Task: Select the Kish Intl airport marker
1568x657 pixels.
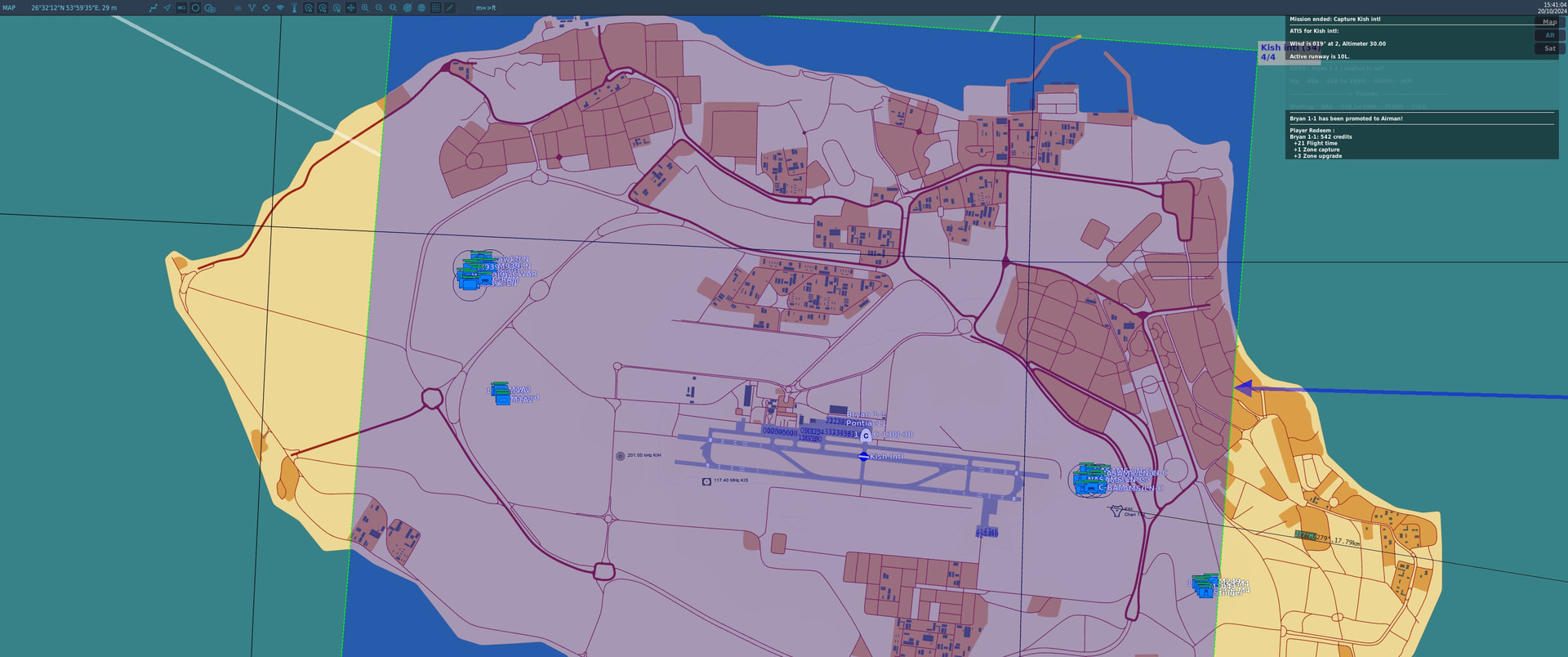Action: pyautogui.click(x=863, y=456)
